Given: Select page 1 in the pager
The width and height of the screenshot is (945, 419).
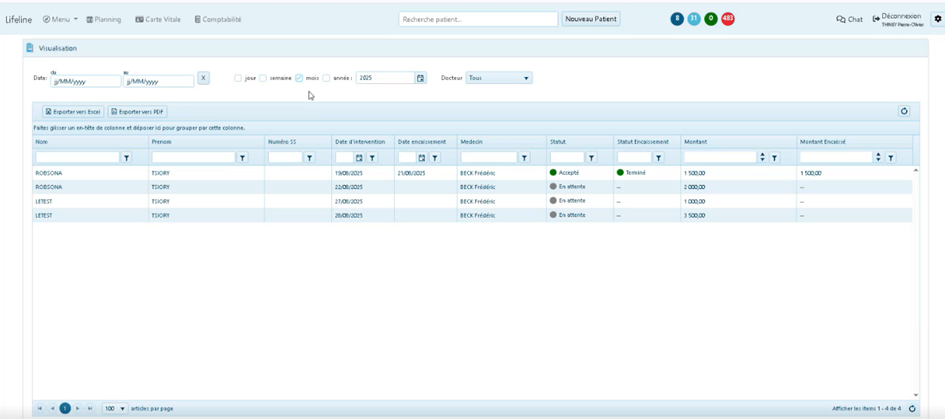Looking at the screenshot, I should pyautogui.click(x=64, y=408).
